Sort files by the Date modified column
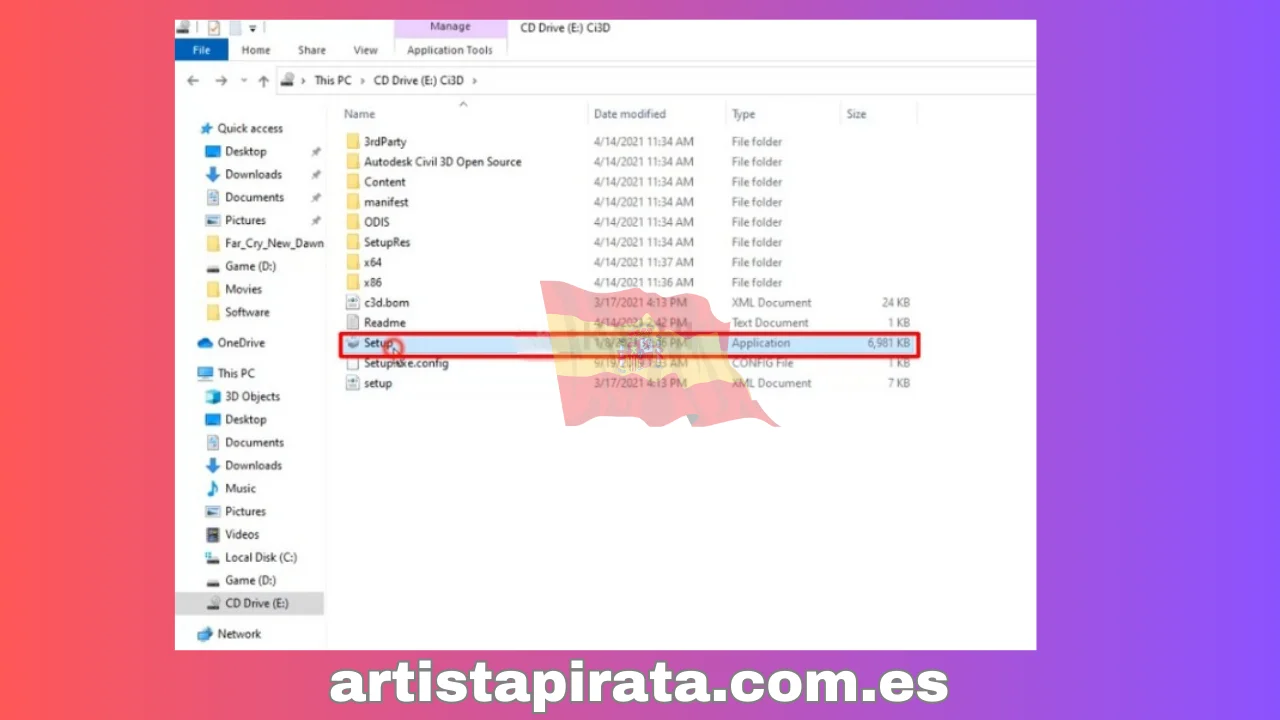This screenshot has width=1280, height=720. pyautogui.click(x=629, y=114)
